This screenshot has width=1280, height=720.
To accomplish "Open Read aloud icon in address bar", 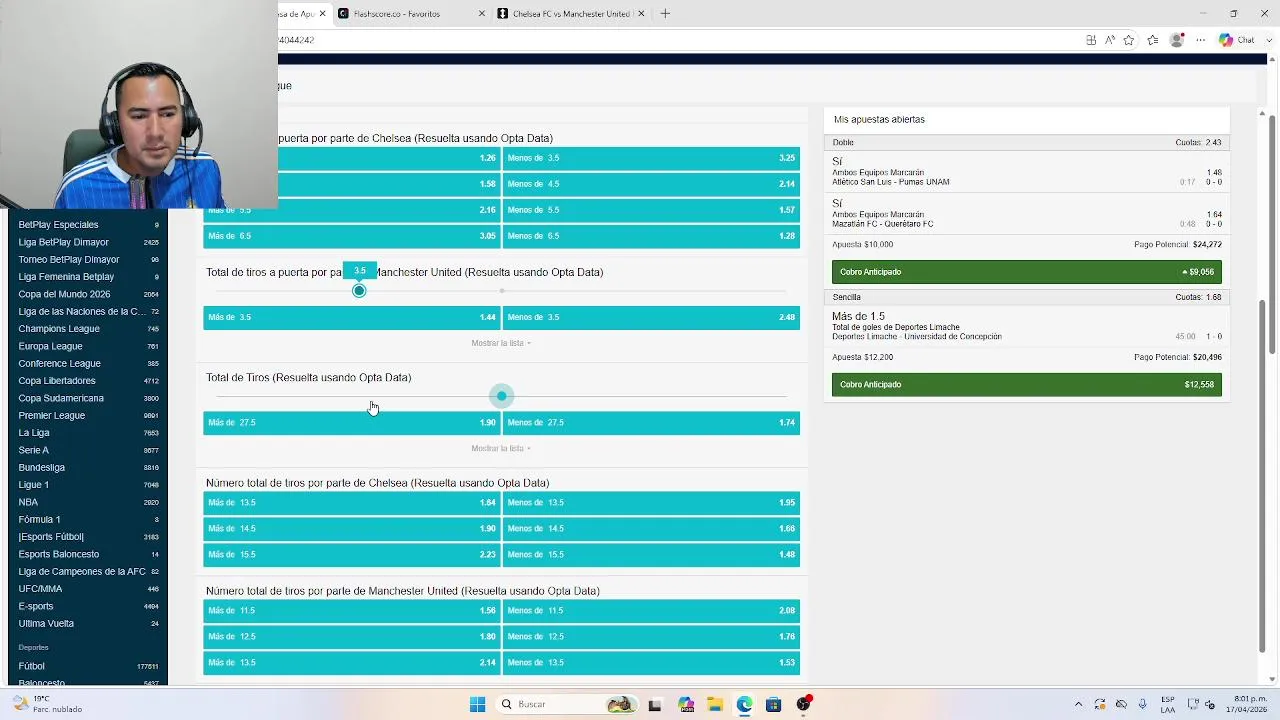I will coord(1110,40).
